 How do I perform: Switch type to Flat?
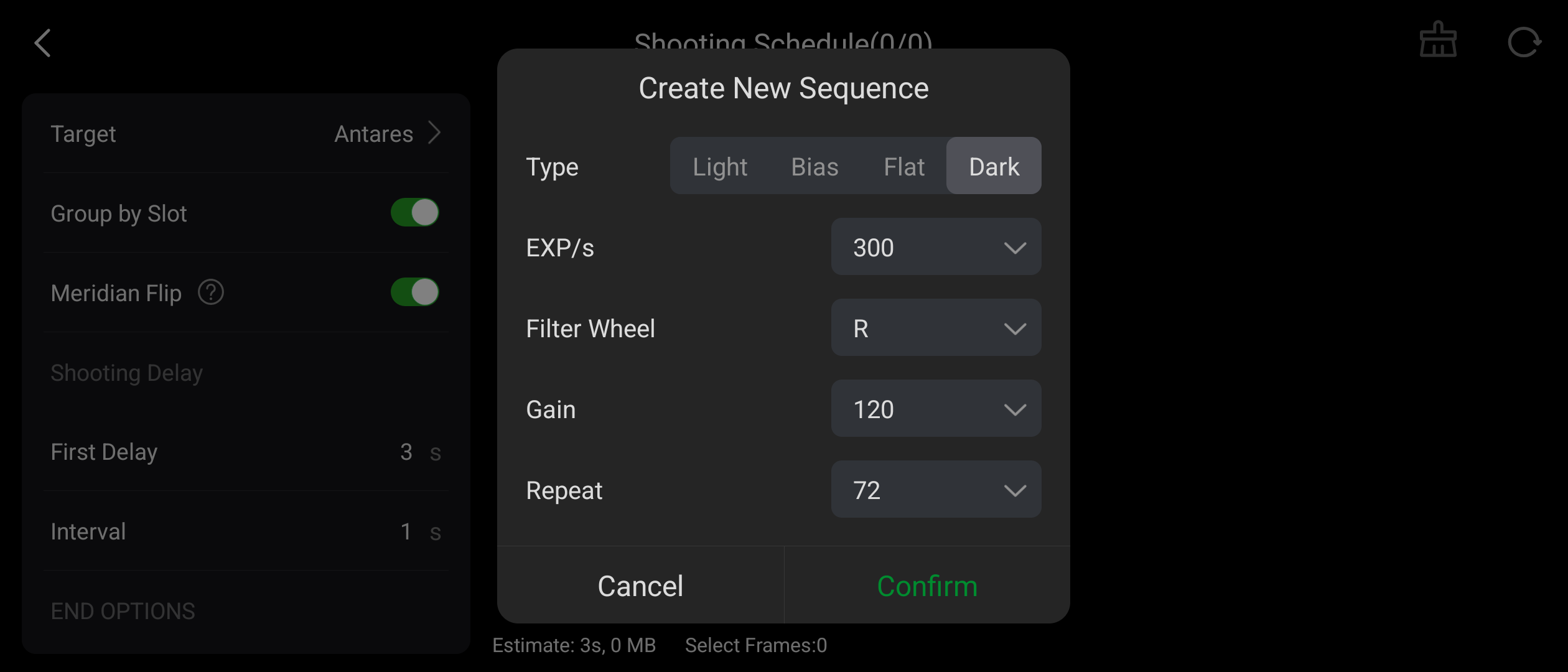click(904, 166)
